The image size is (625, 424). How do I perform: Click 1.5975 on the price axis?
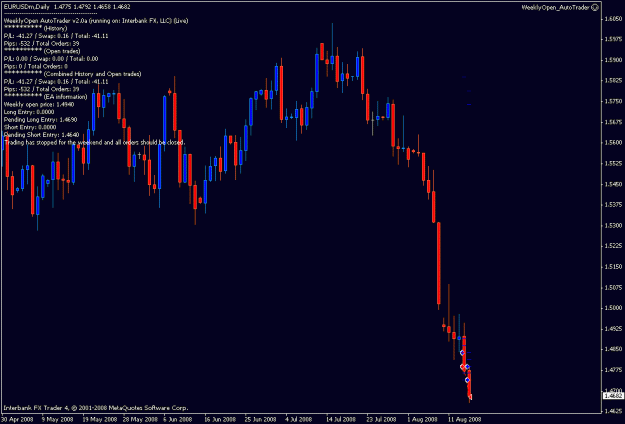tap(614, 39)
